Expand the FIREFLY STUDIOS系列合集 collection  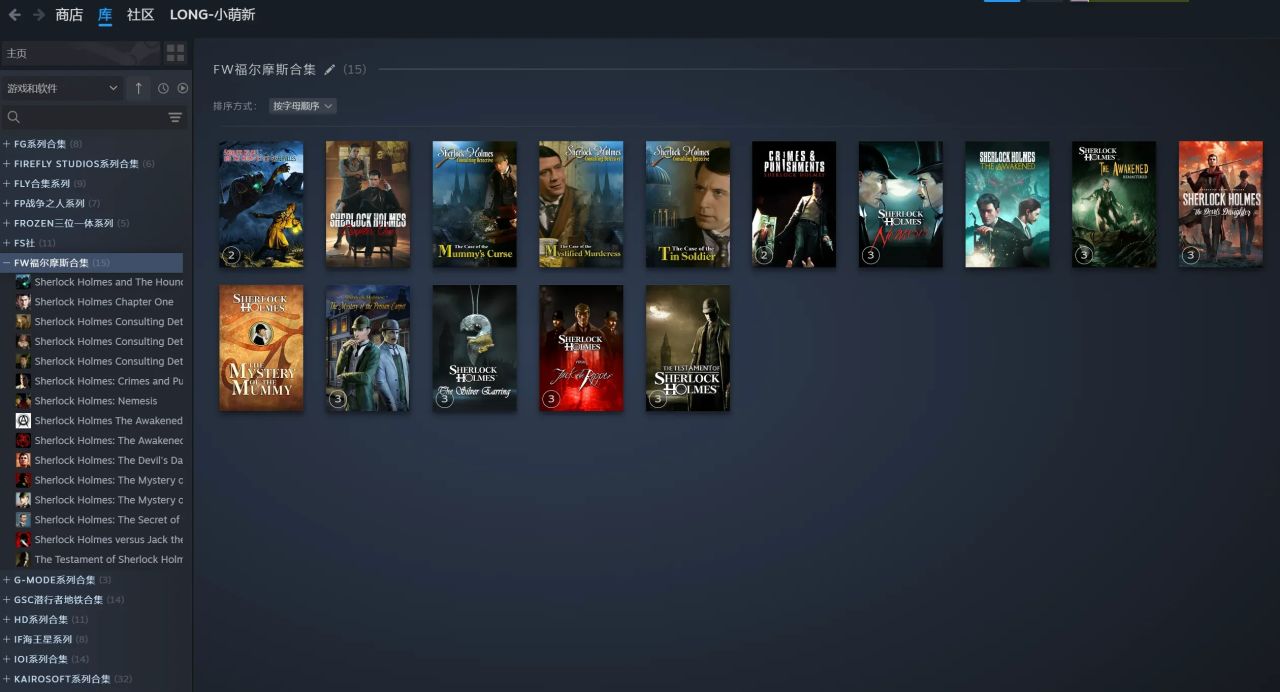pyautogui.click(x=6, y=164)
